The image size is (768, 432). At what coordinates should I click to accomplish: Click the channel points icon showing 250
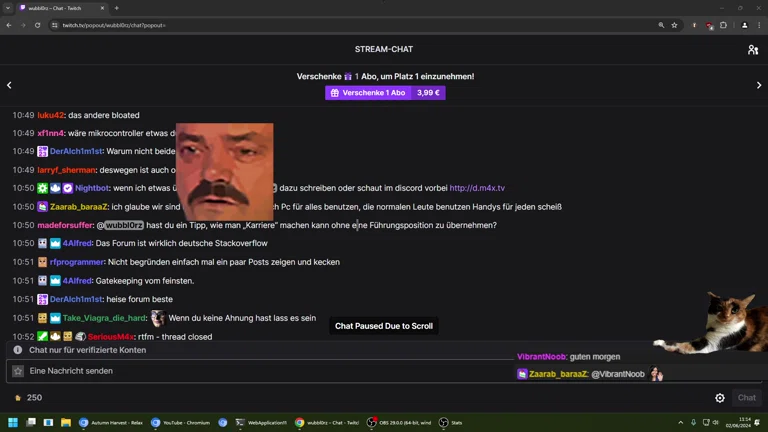click(18, 398)
